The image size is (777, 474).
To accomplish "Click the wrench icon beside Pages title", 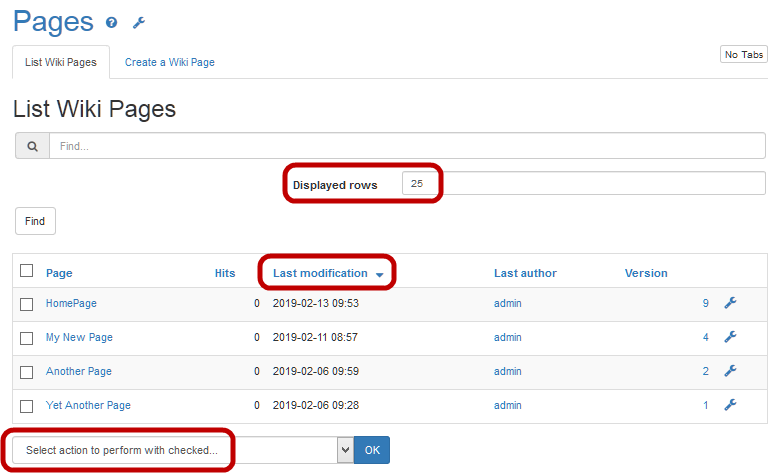I will tap(139, 23).
